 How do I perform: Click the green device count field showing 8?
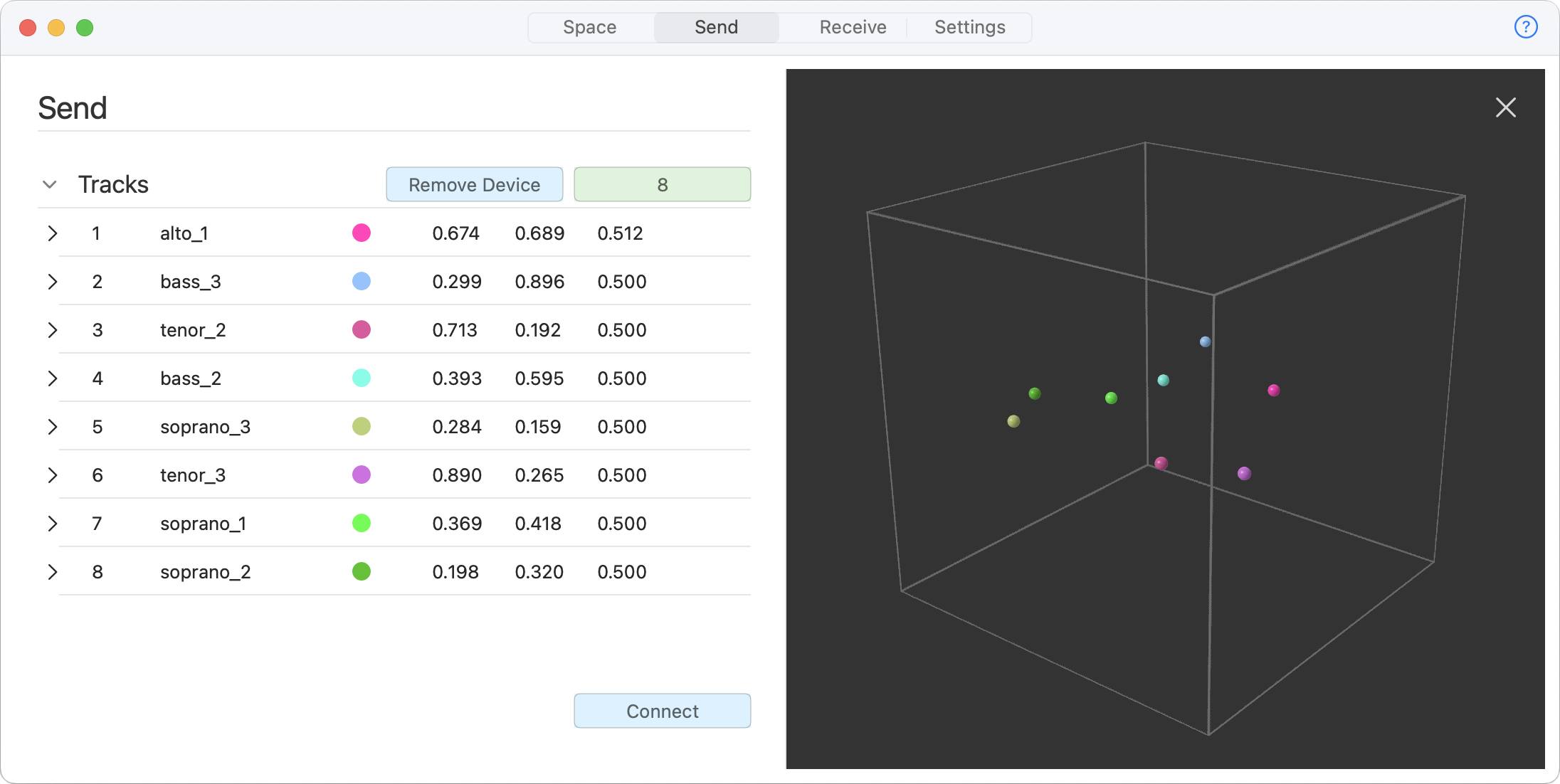662,185
